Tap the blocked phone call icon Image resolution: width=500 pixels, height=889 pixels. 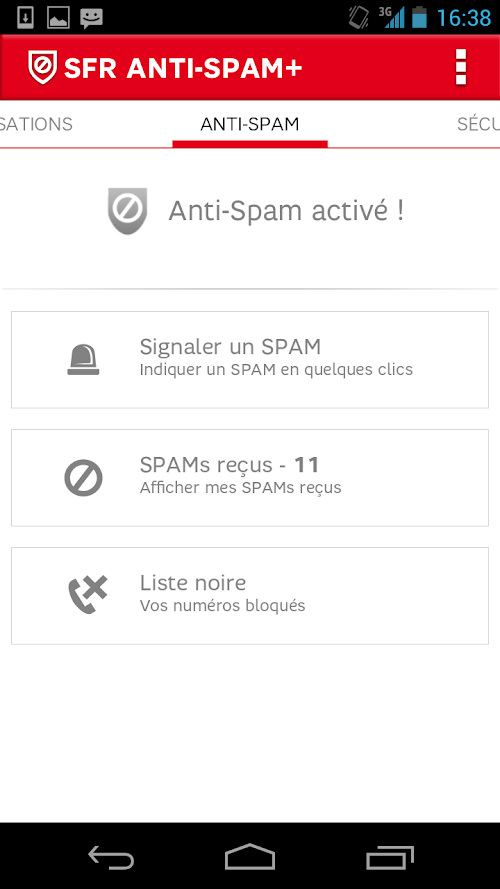tap(87, 595)
